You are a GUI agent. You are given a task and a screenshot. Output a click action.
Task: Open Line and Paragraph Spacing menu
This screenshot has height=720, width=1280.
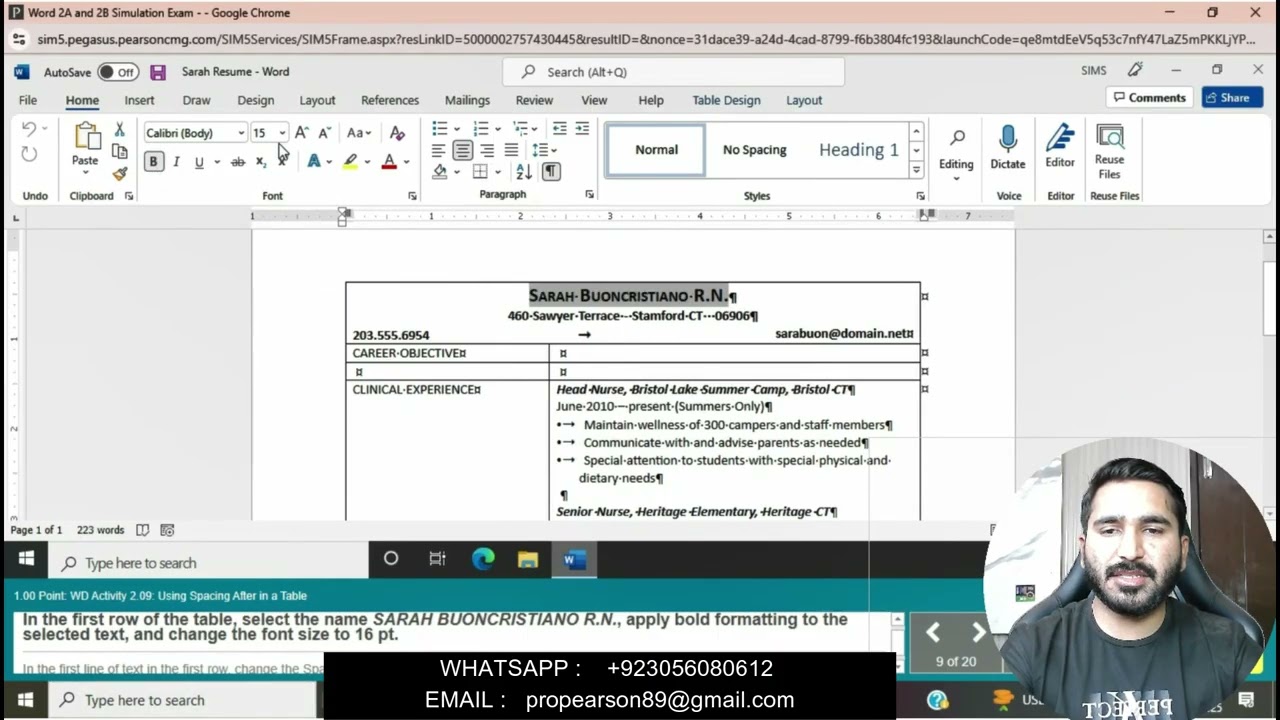[x=544, y=150]
